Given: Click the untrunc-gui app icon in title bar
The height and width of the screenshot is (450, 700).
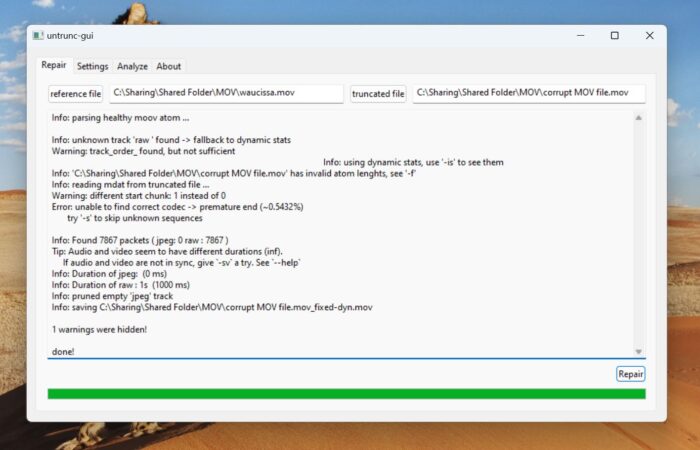Looking at the screenshot, I should click(38, 36).
